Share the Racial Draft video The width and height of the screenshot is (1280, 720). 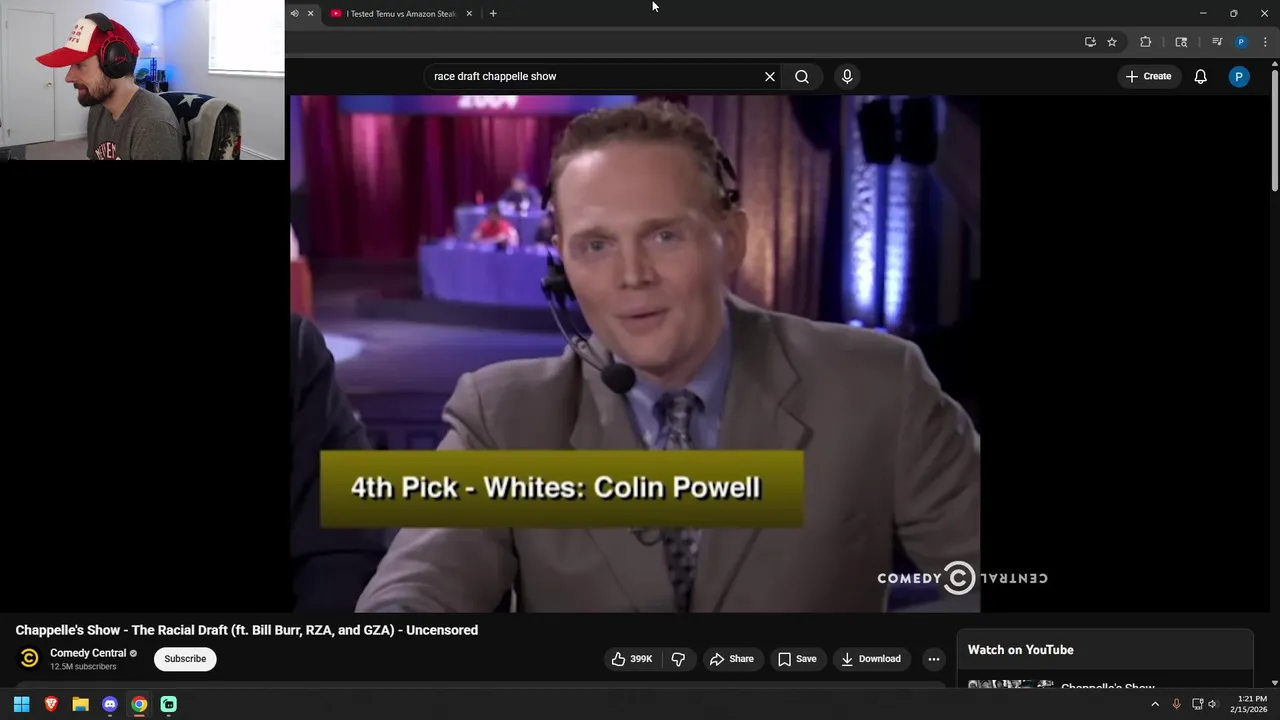732,659
